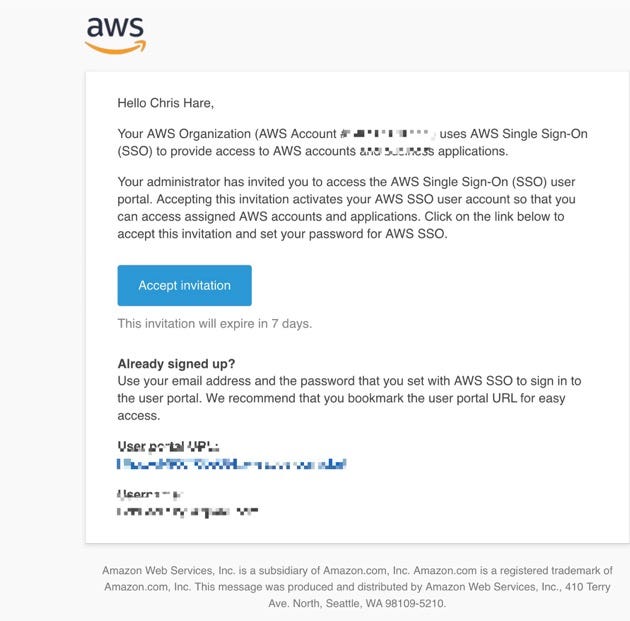Click the orange smile arrow under the logo
This screenshot has height=621, width=630.
click(115, 47)
